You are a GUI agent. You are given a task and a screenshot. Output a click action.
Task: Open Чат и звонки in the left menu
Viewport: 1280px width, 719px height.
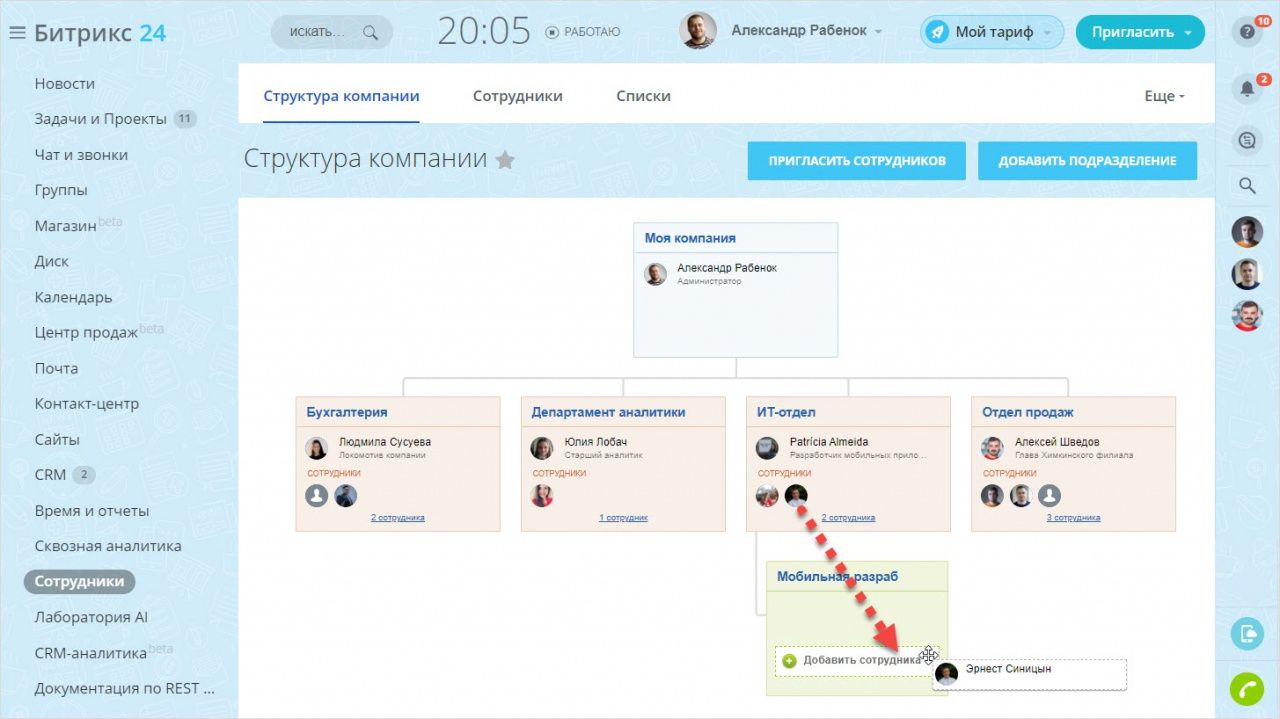click(x=81, y=155)
